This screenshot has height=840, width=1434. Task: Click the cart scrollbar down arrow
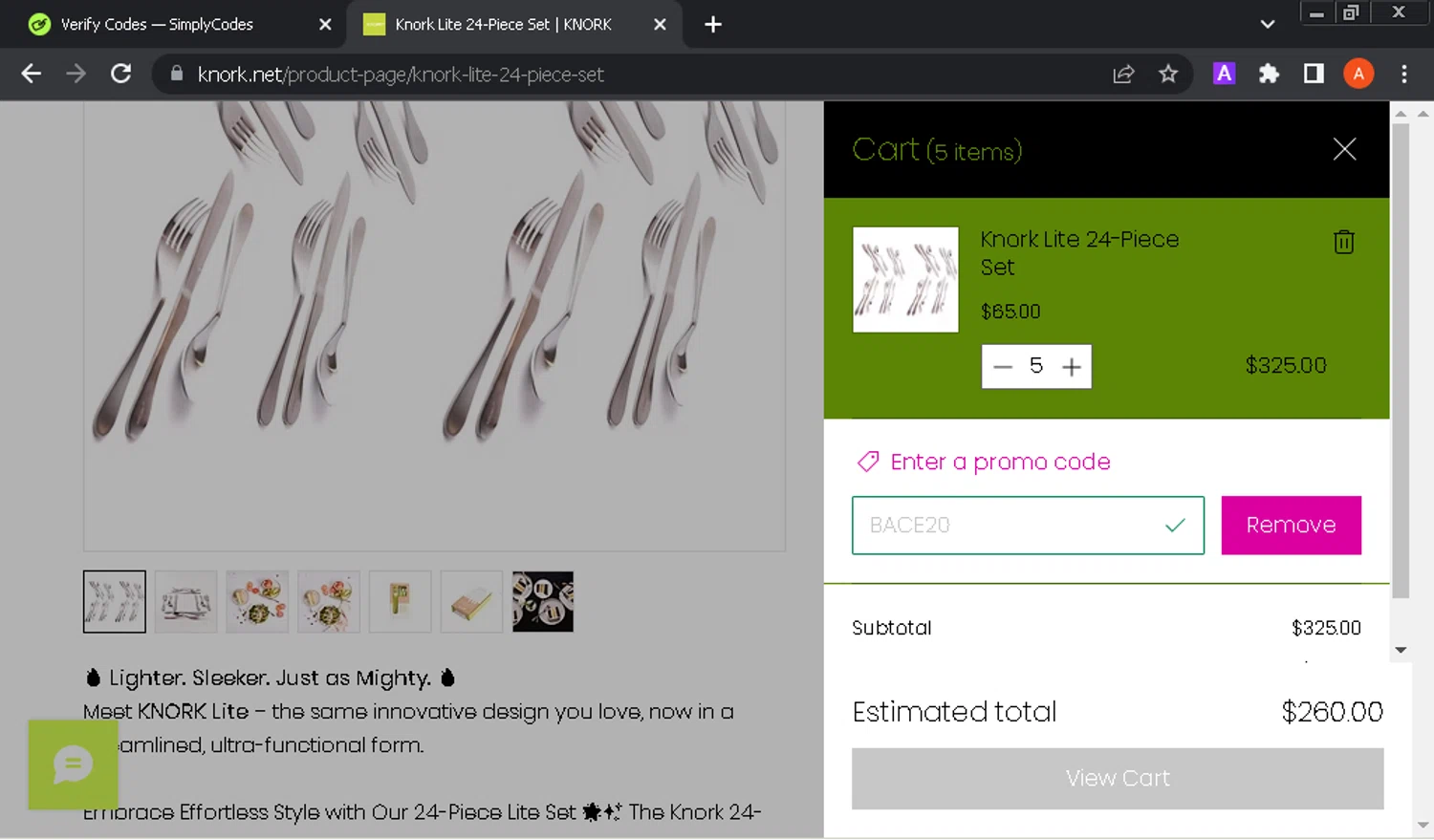pos(1401,650)
